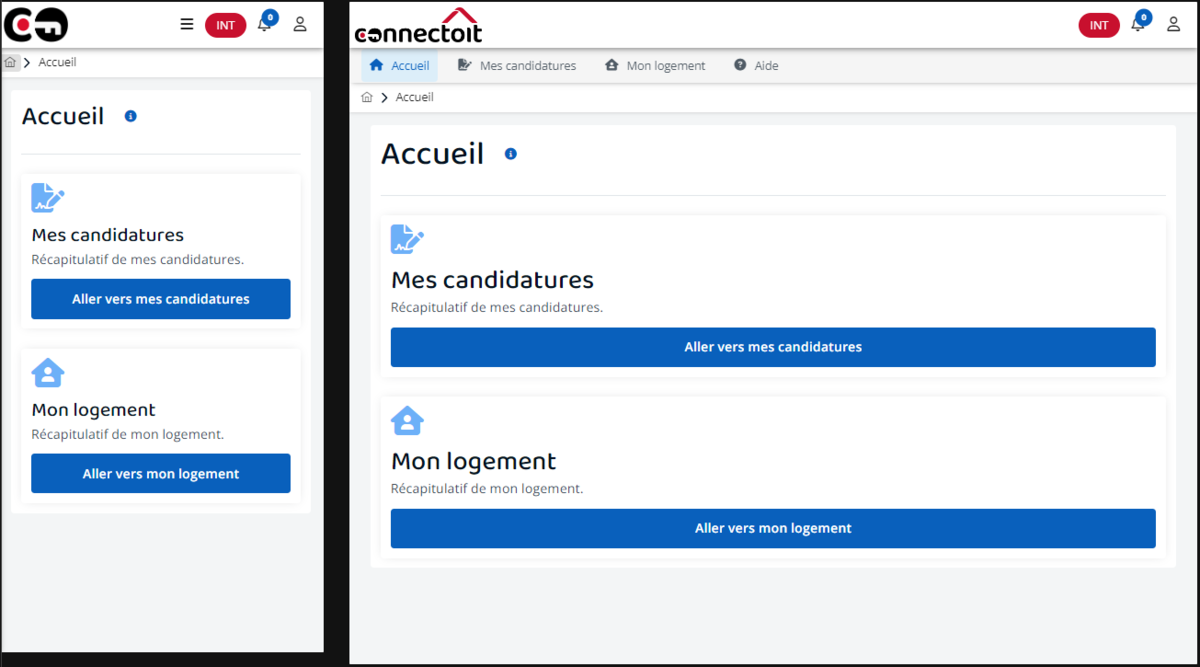The width and height of the screenshot is (1200, 667).
Task: Click desktop Aller vers mes candidatures button
Action: pyautogui.click(x=773, y=347)
